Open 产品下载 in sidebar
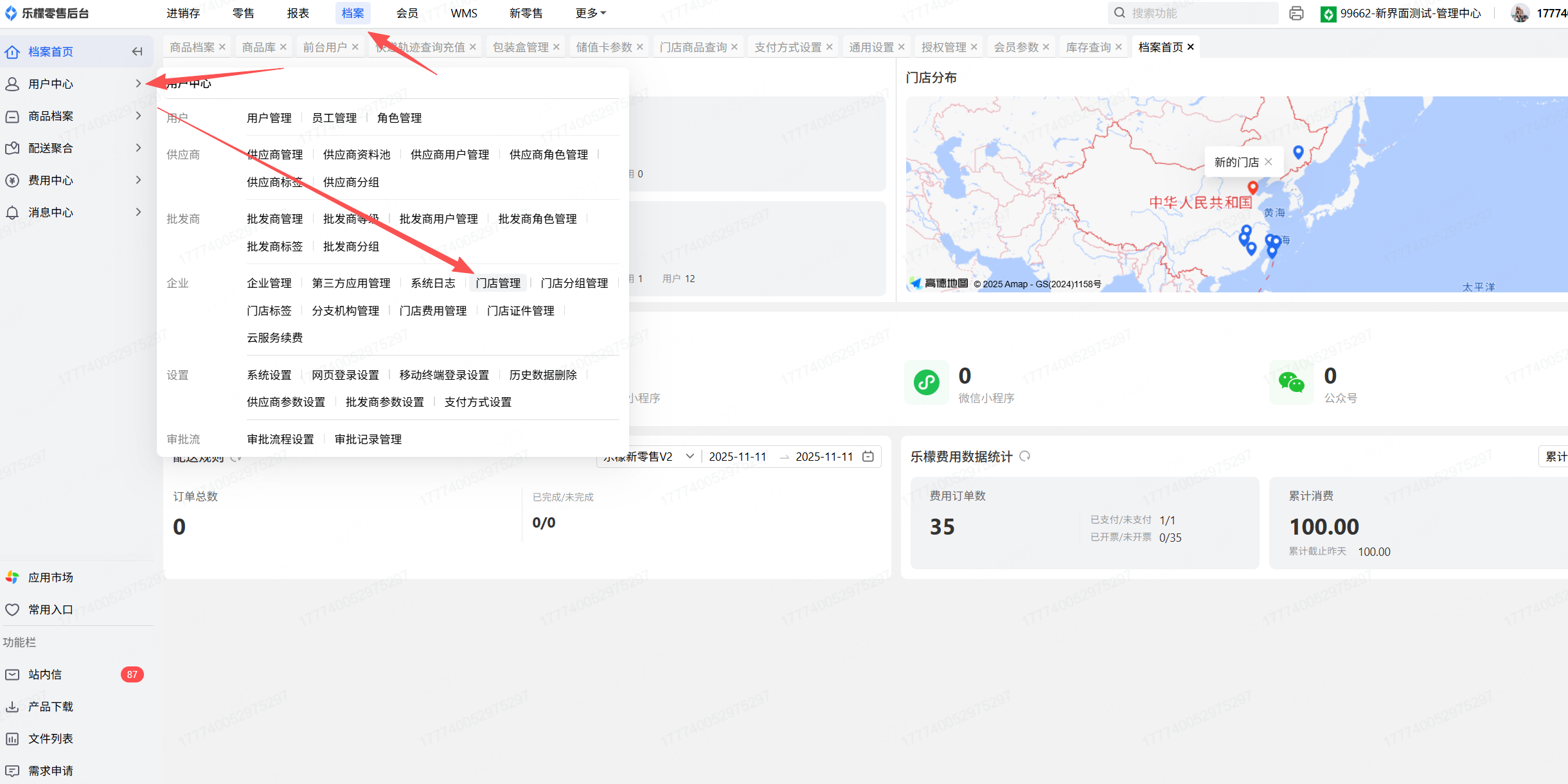The image size is (1568, 784). [50, 706]
